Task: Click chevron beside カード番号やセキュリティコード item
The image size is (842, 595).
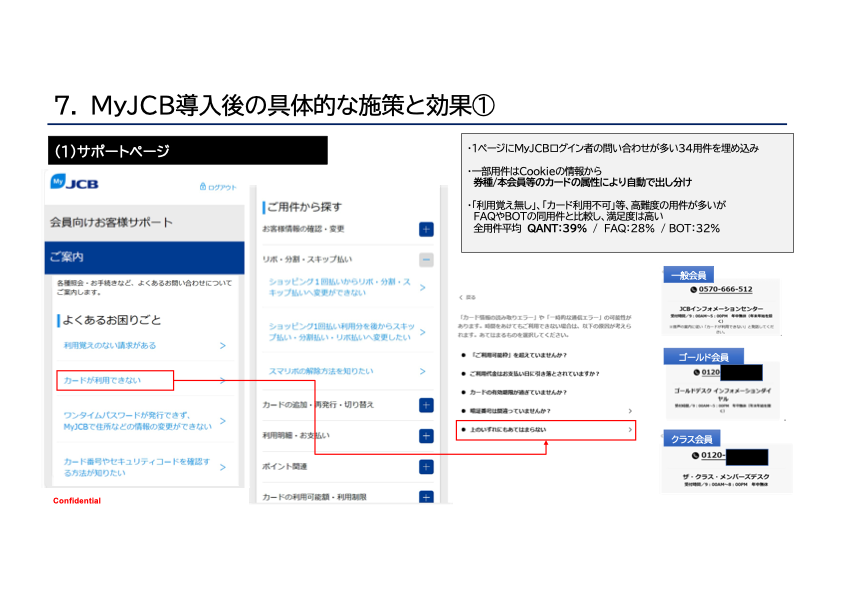Action: pyautogui.click(x=223, y=467)
